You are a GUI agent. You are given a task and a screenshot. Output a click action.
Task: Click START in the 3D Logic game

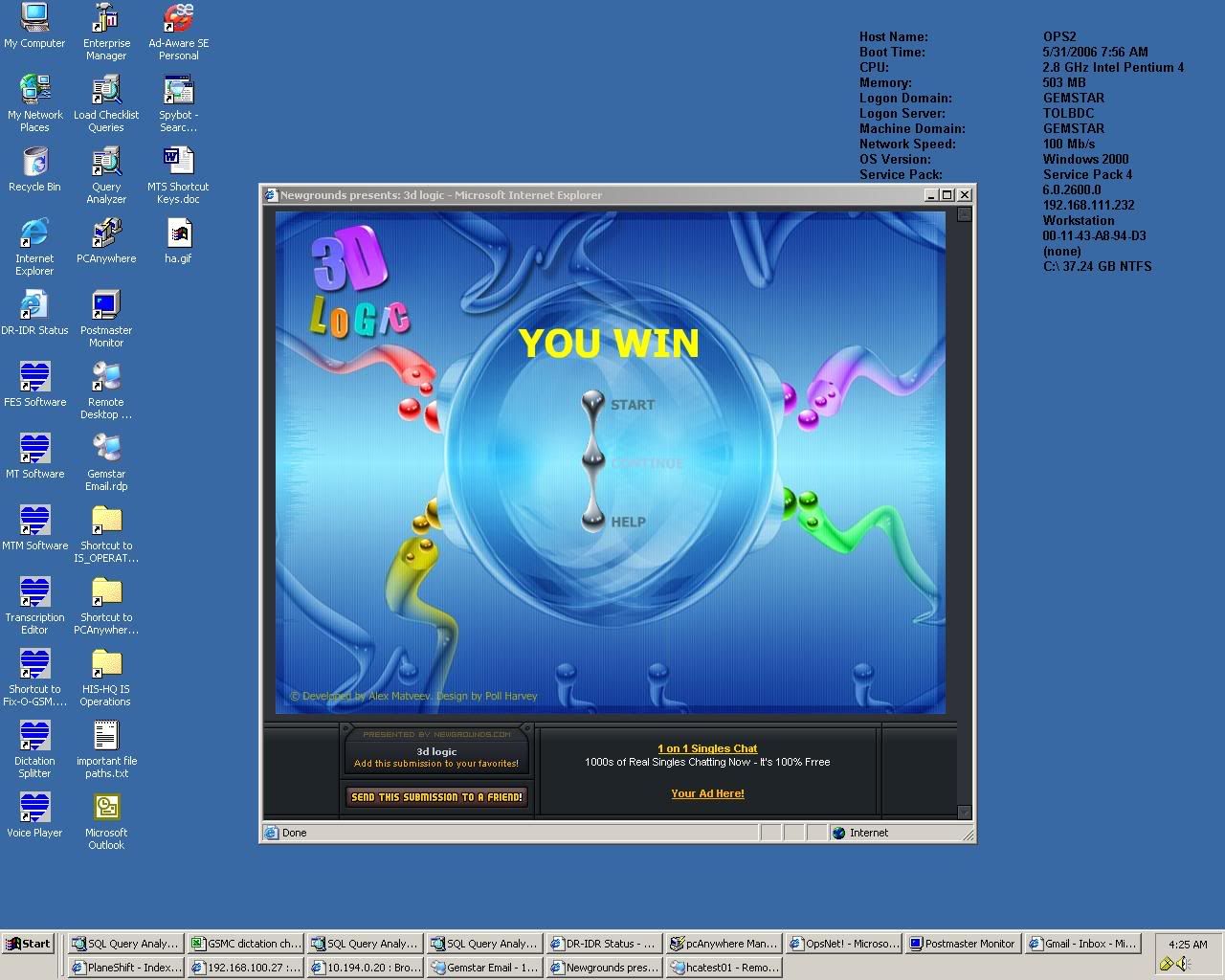tap(633, 405)
